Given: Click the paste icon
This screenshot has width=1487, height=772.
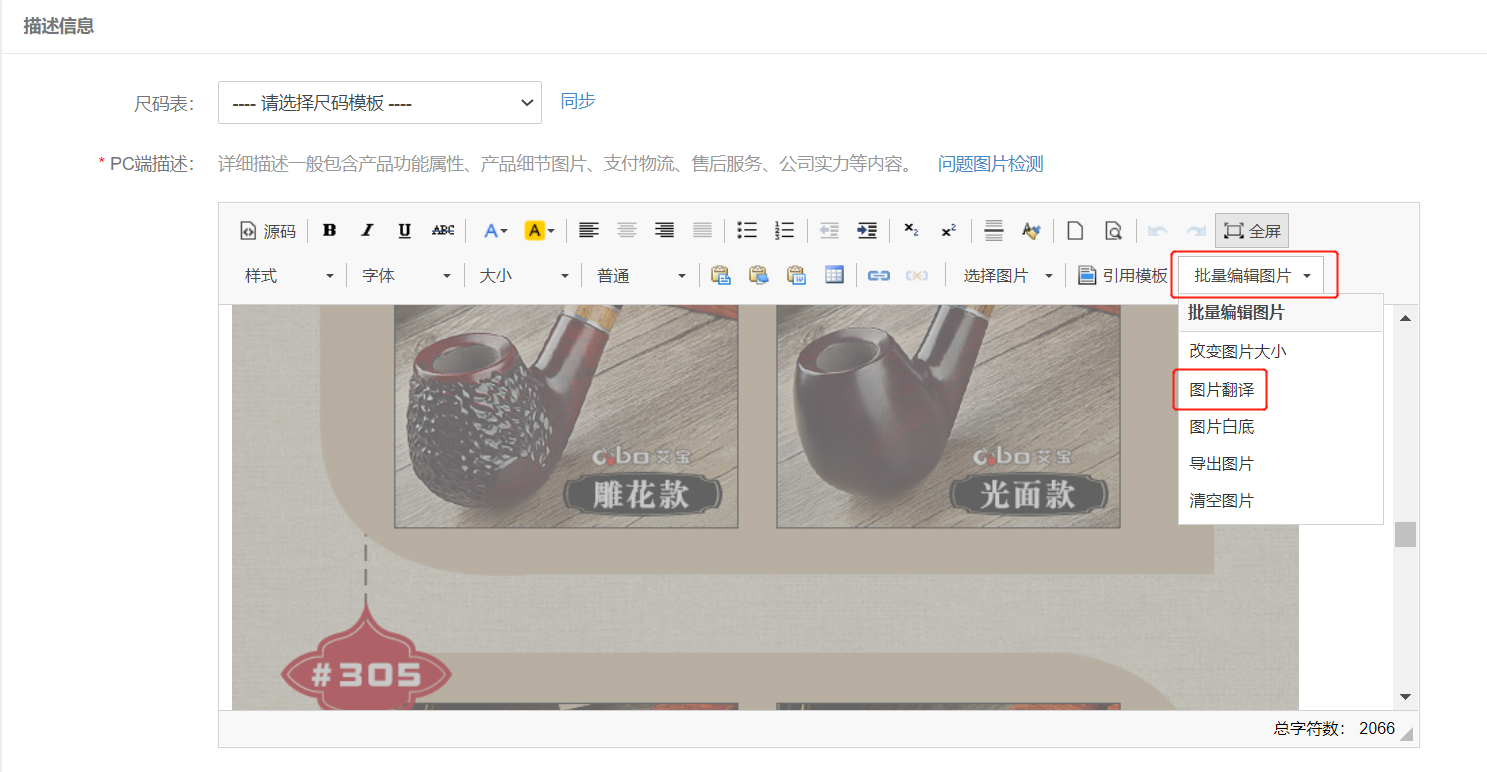Looking at the screenshot, I should [x=721, y=276].
